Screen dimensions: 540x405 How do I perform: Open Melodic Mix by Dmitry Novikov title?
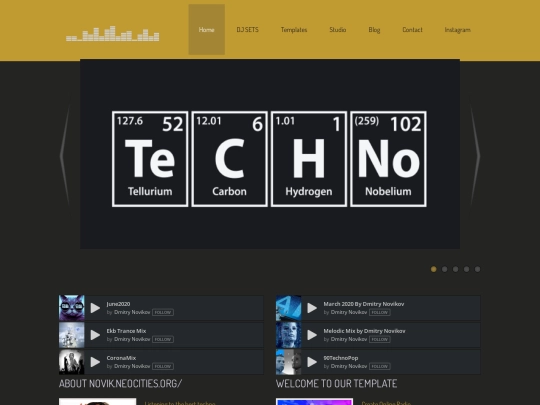[x=364, y=331]
